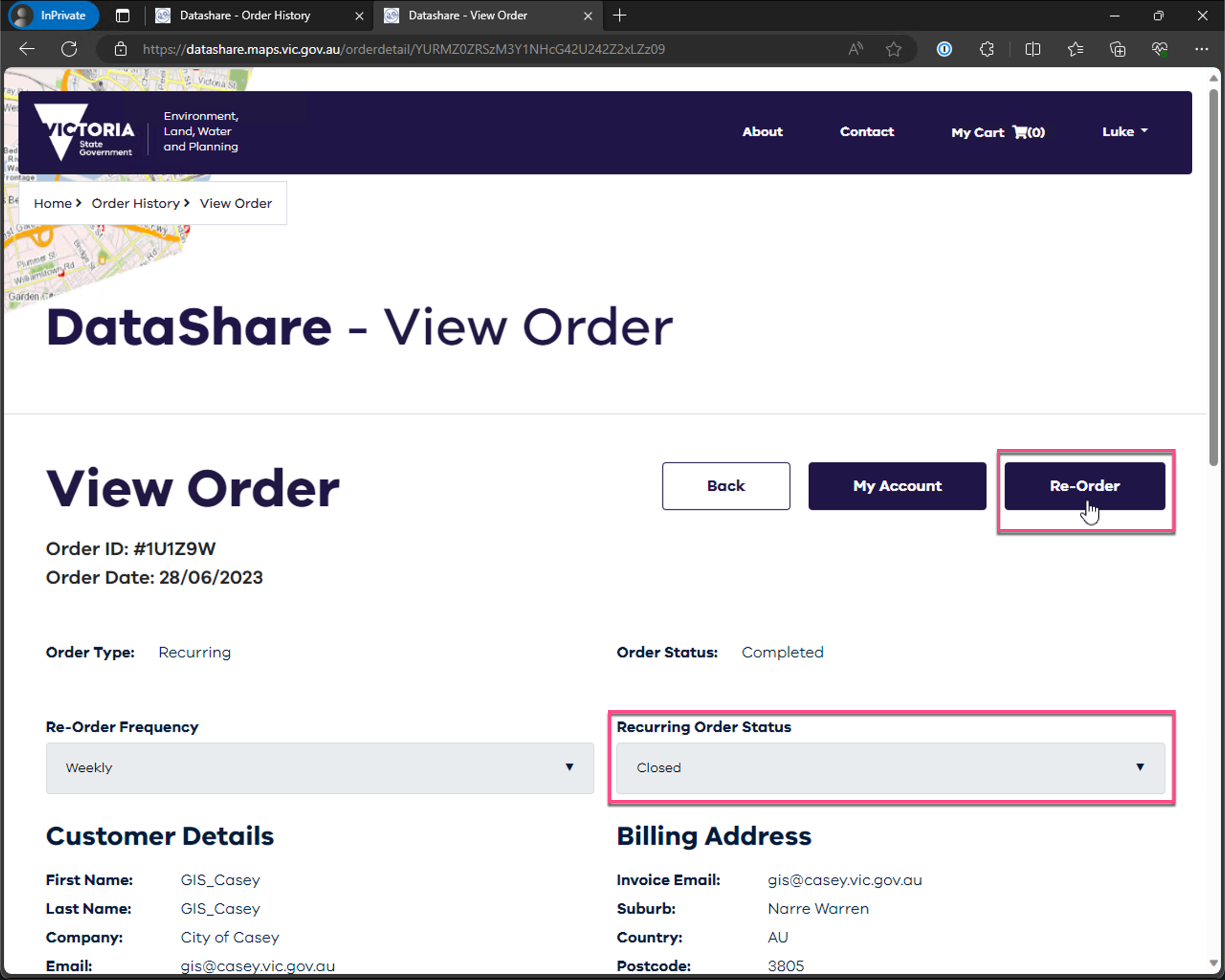Click the browser address bar URL
The image size is (1225, 980).
coord(403,49)
